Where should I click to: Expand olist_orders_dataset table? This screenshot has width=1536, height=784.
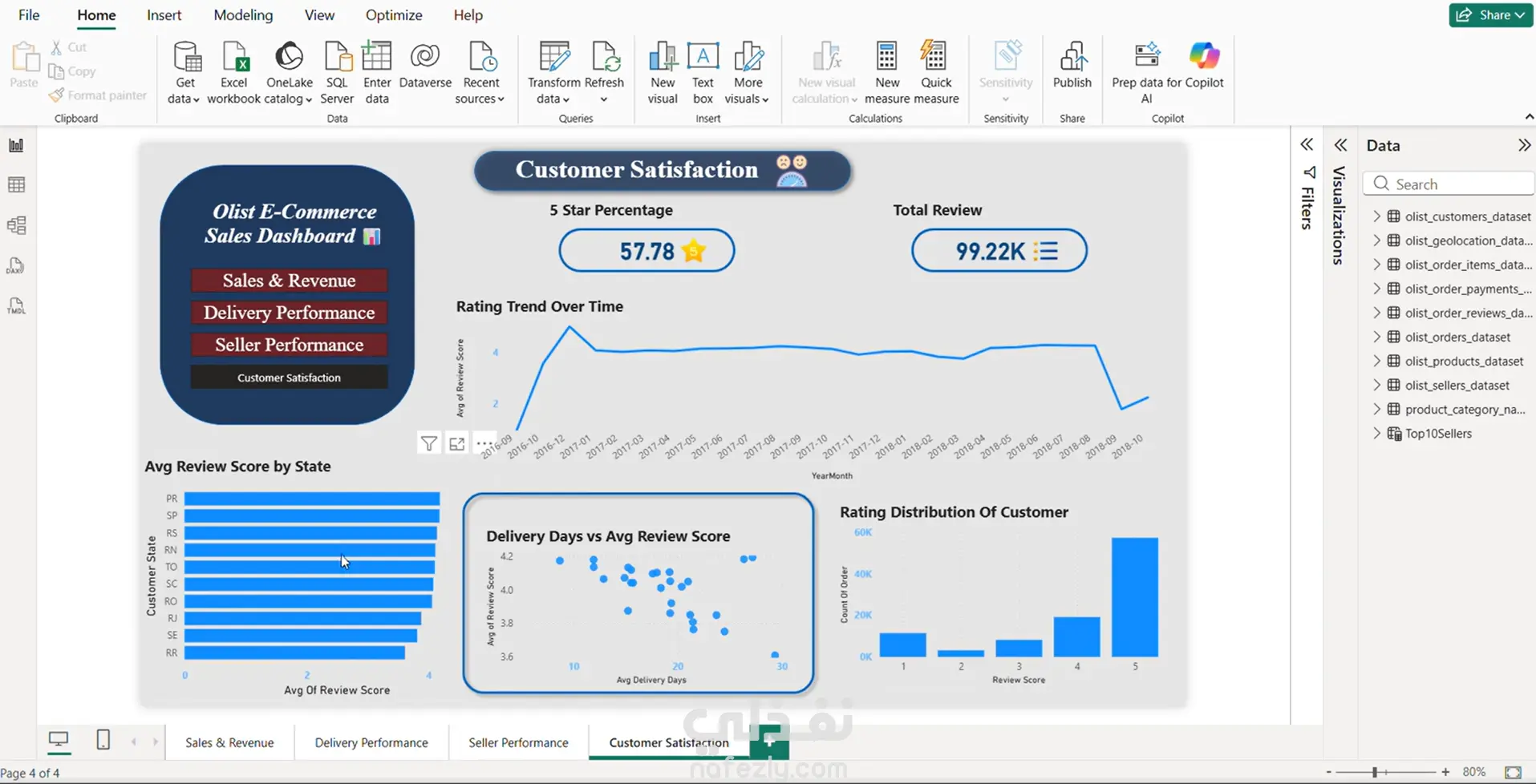coord(1376,337)
